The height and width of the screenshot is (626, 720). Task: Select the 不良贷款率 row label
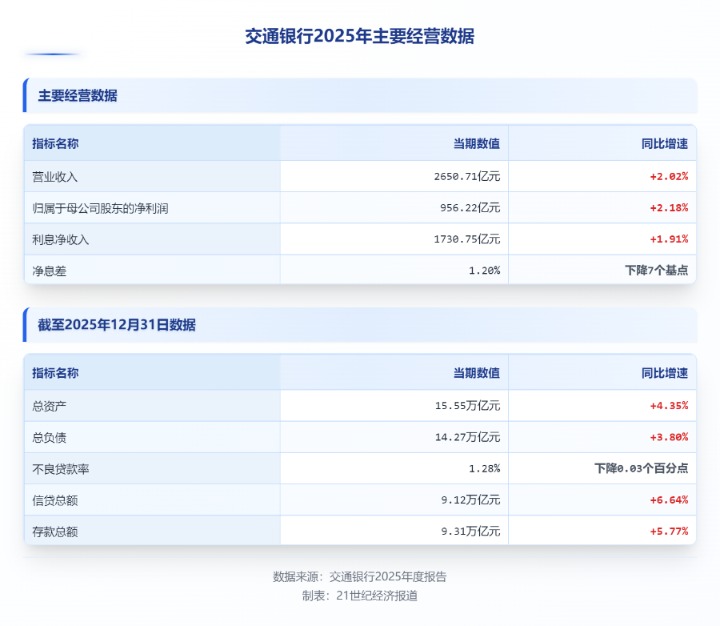pos(61,468)
